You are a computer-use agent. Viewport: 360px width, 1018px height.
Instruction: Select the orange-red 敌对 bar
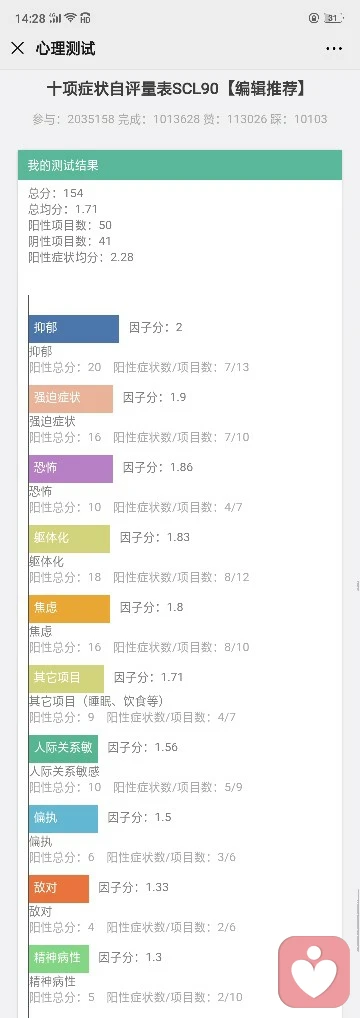click(58, 889)
